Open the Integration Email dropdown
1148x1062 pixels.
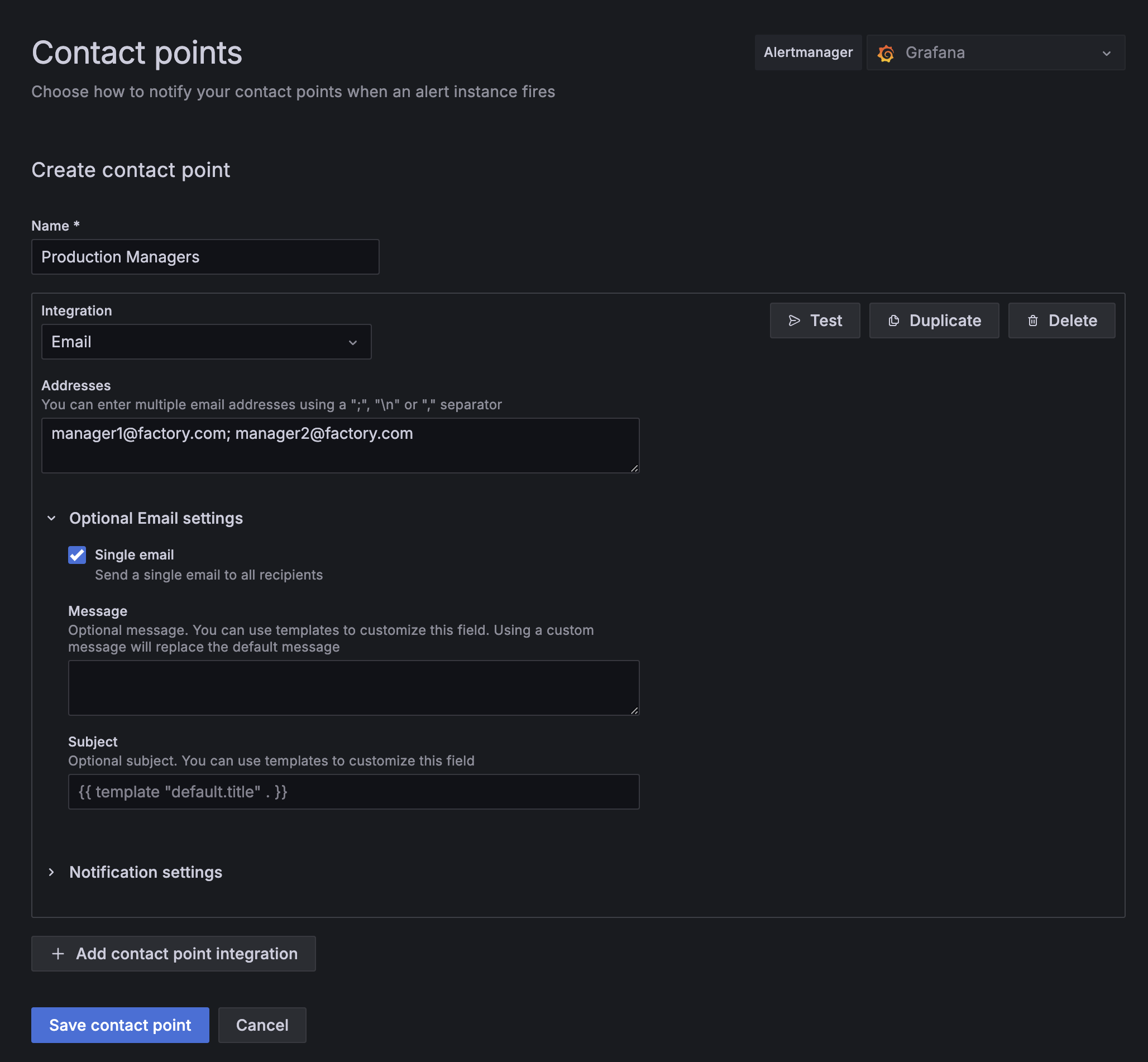pos(206,342)
